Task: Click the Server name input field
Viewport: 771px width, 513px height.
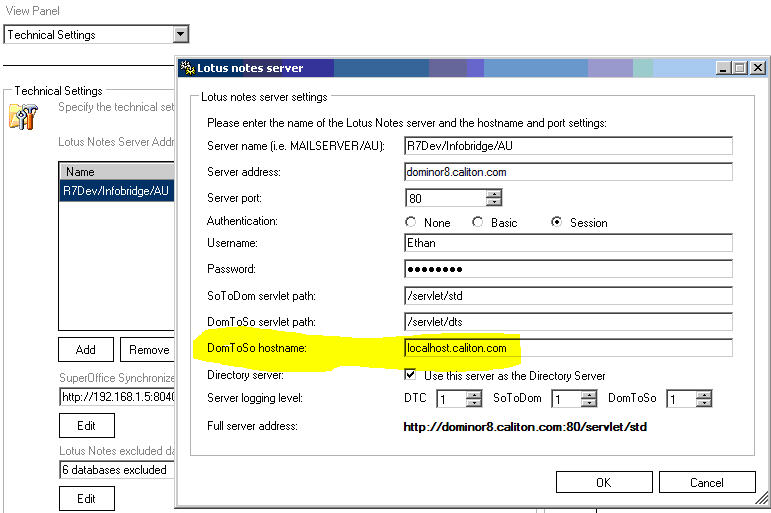Action: coord(568,146)
